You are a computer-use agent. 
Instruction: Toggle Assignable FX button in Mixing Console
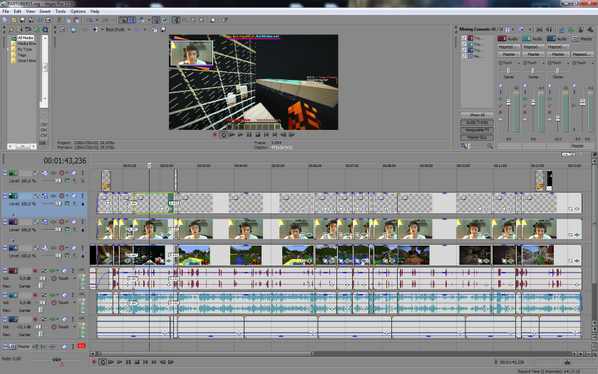[477, 130]
